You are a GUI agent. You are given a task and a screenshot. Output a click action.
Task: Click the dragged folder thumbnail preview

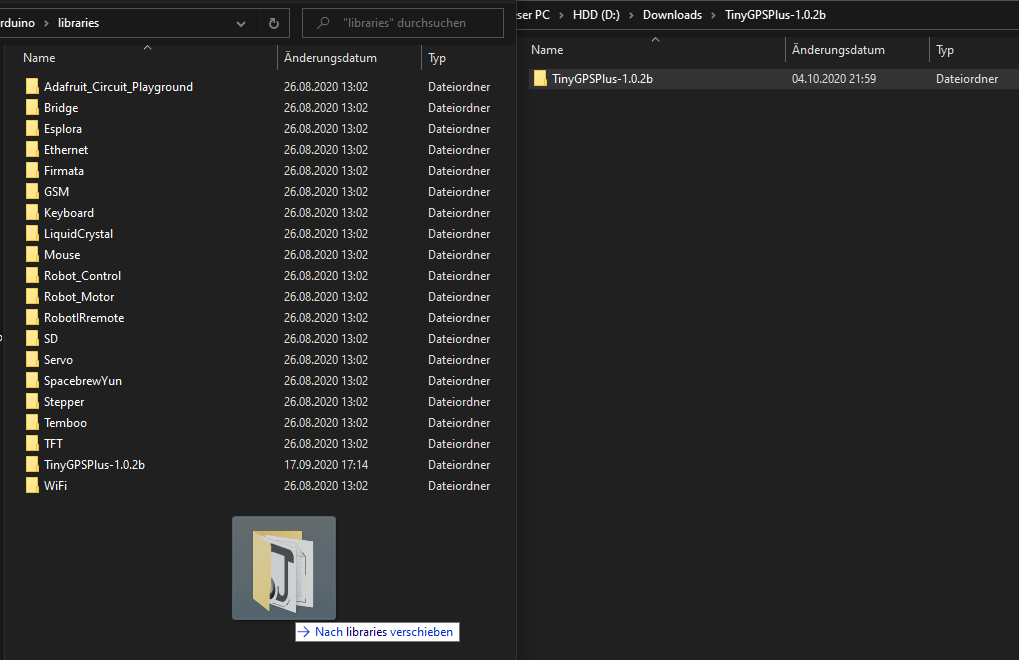(284, 568)
